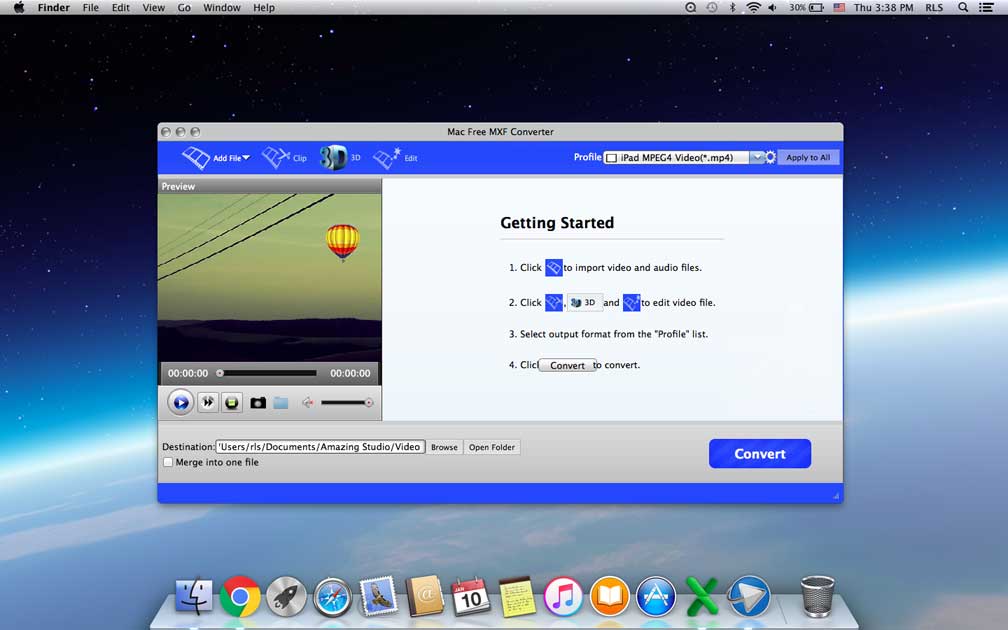Open the Wi-Fi status menu
This screenshot has width=1008, height=630.
(x=753, y=8)
